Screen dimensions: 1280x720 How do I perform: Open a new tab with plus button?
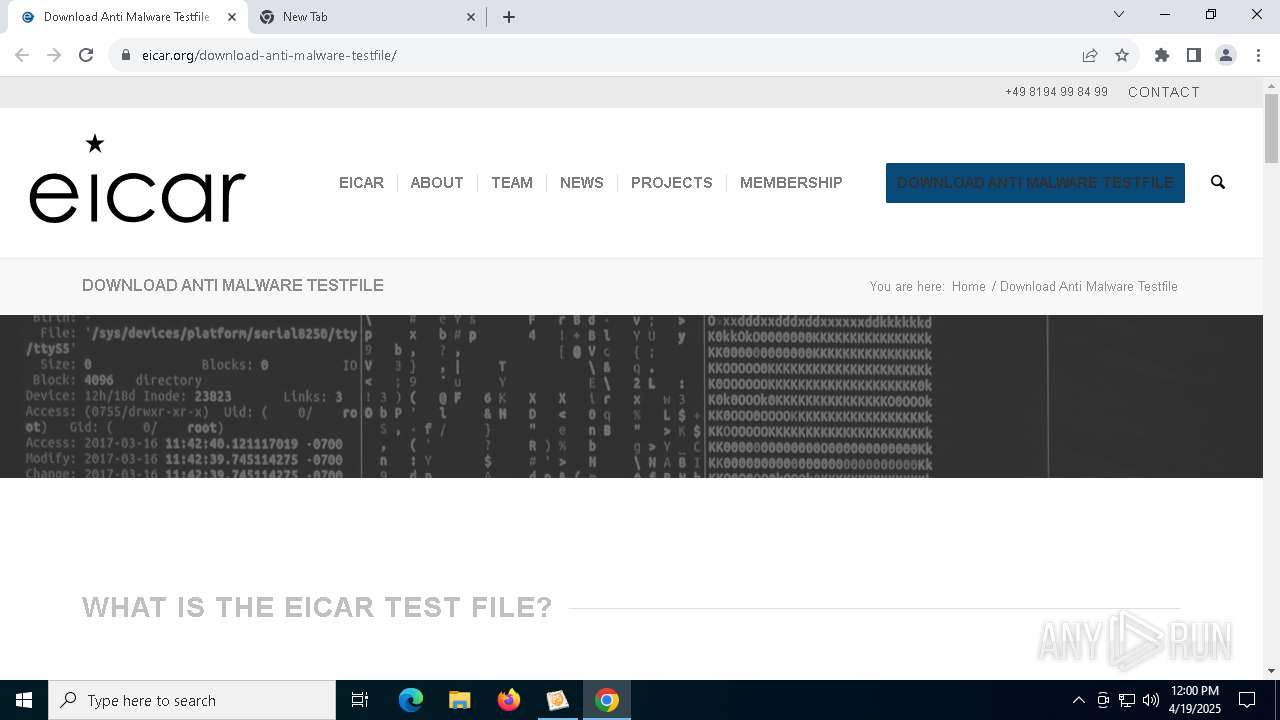coord(509,17)
